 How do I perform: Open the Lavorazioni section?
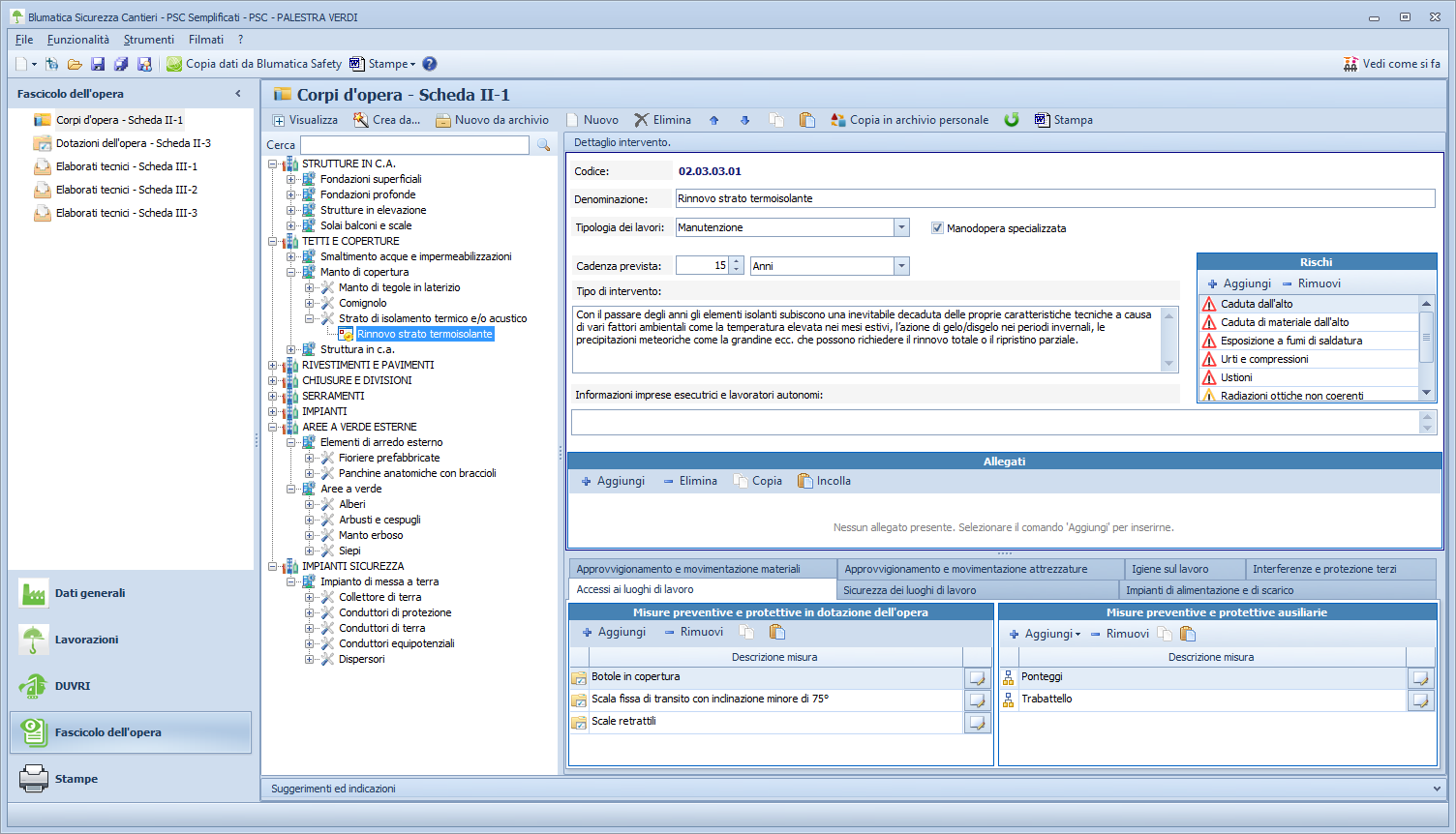(86, 640)
